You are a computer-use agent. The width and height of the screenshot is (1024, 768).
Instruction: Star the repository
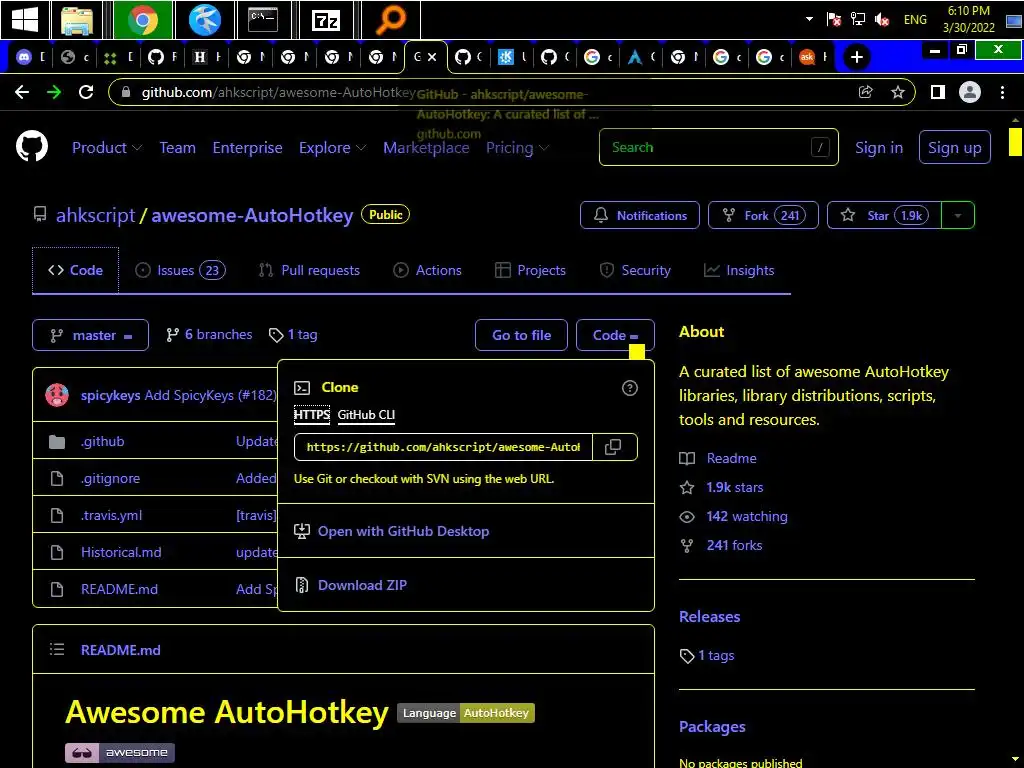(884, 216)
